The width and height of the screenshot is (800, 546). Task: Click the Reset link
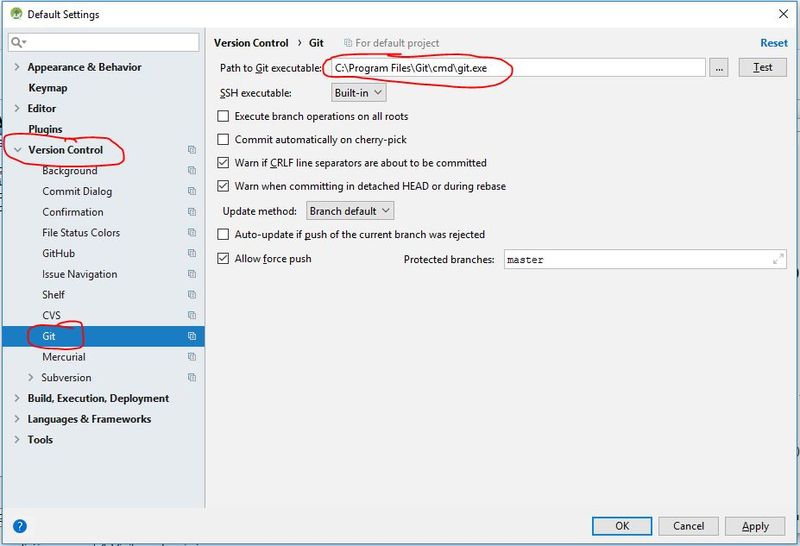[773, 43]
